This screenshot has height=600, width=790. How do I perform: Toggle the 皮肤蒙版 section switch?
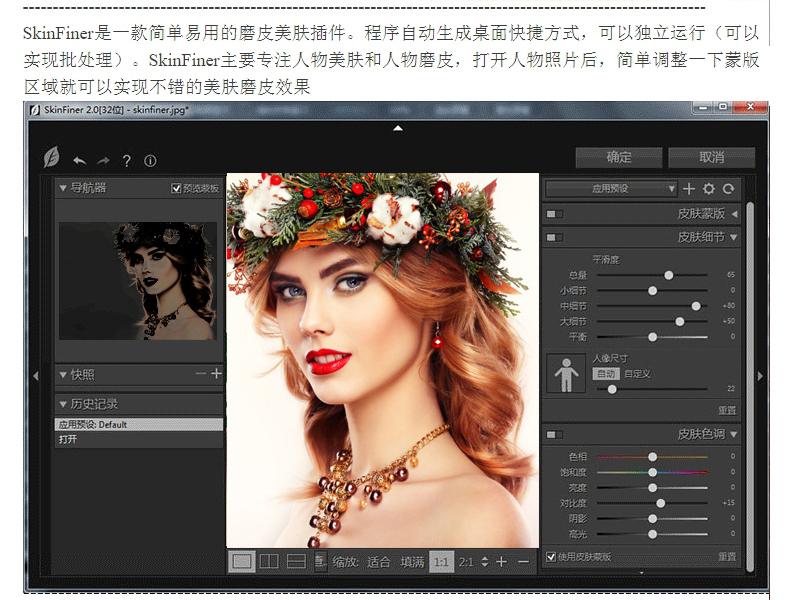click(x=555, y=214)
